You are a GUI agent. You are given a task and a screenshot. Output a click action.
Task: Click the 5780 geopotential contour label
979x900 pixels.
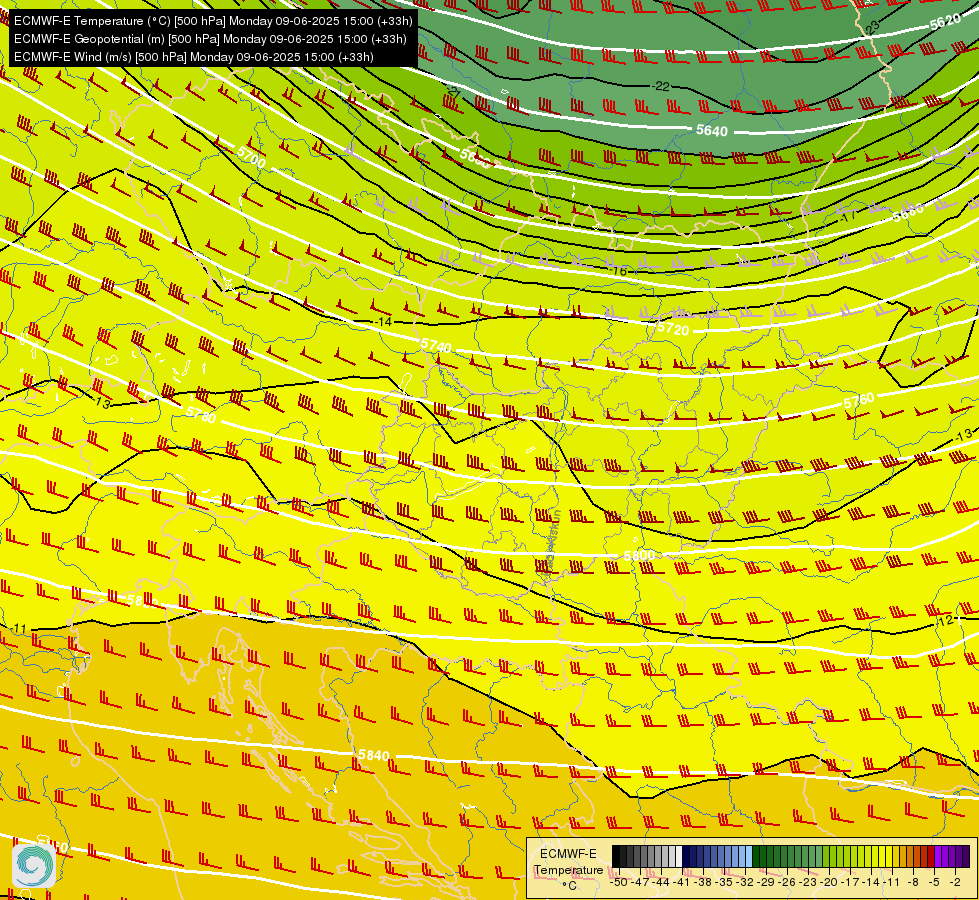click(x=200, y=415)
